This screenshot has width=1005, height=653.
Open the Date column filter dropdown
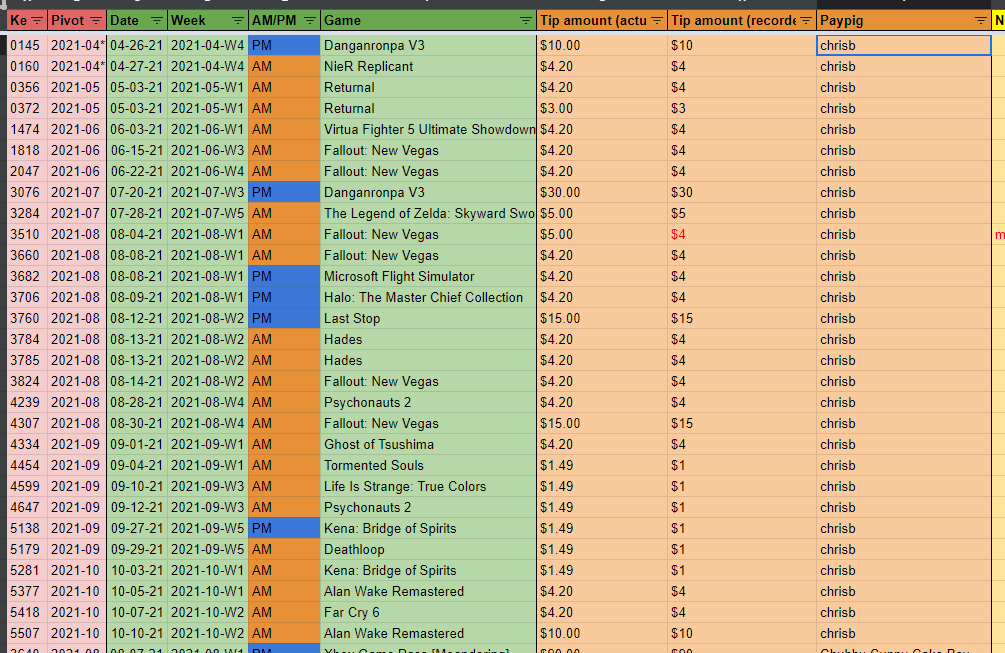point(156,21)
